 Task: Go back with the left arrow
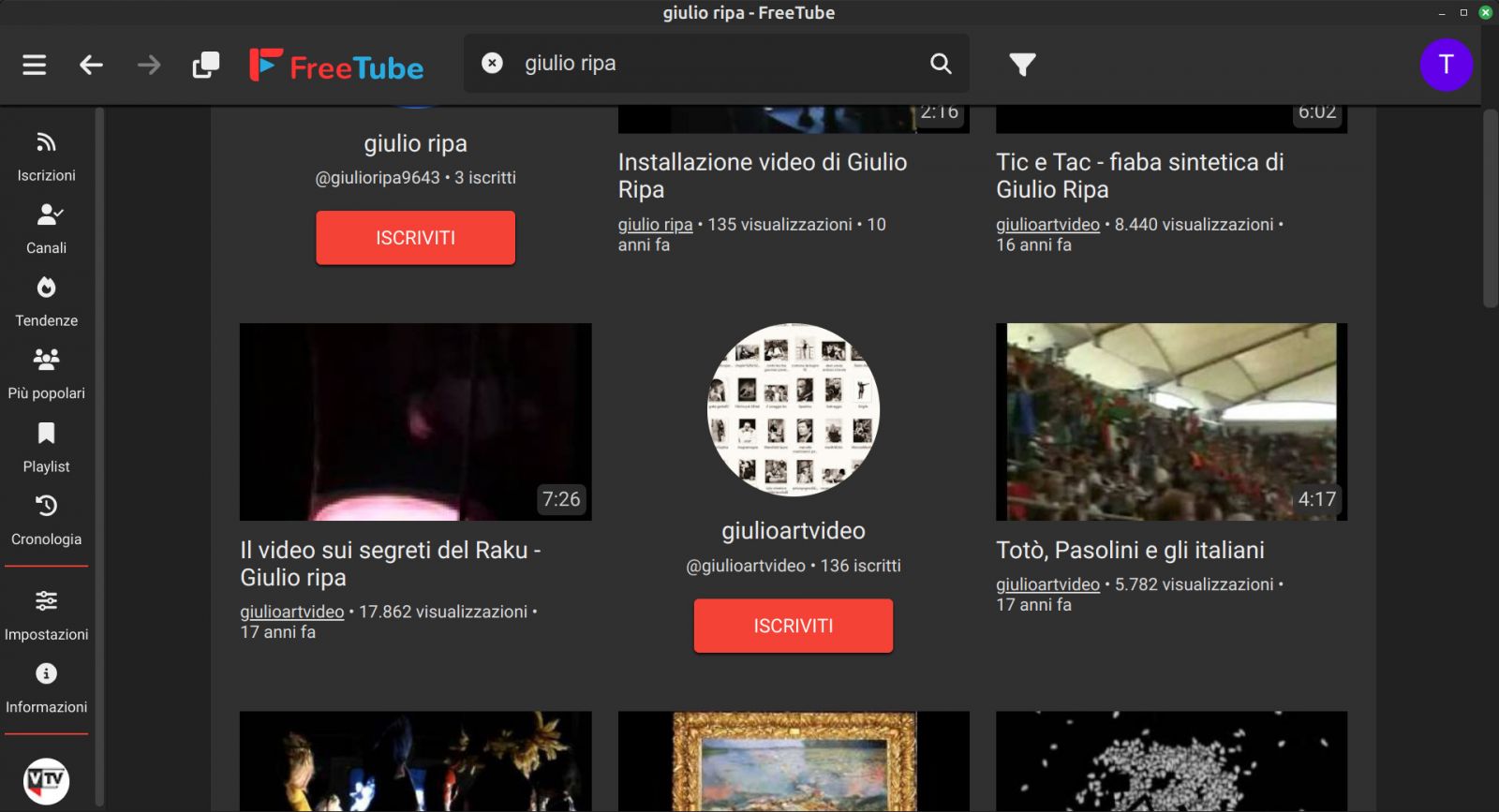91,65
